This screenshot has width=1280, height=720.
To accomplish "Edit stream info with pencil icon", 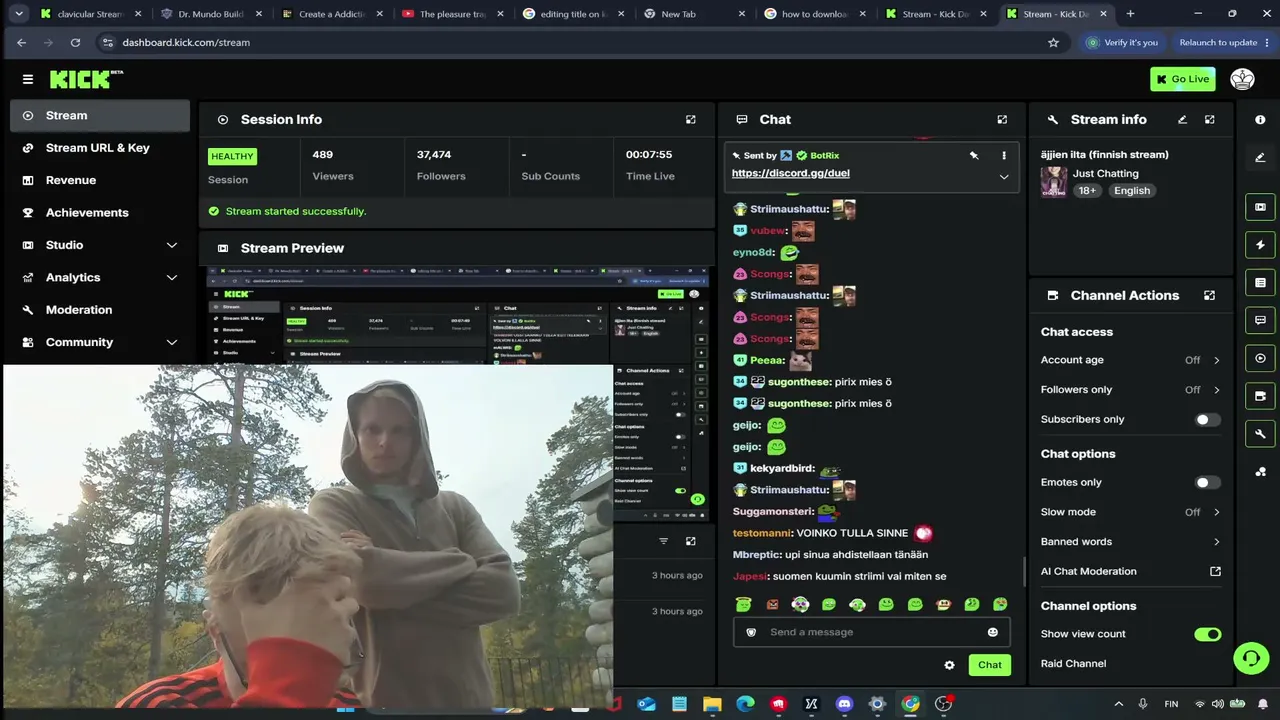I will [1182, 119].
